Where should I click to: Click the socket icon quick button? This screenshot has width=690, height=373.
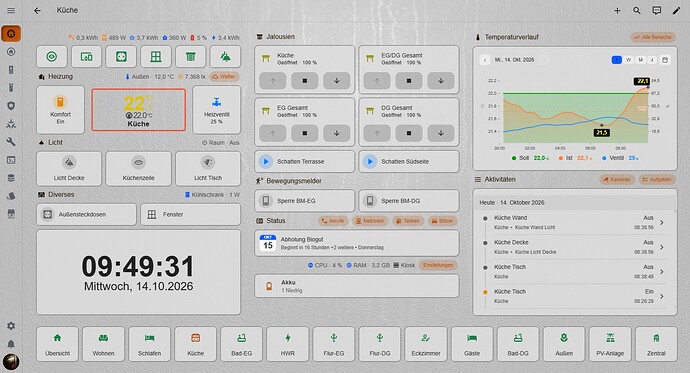[x=121, y=57]
